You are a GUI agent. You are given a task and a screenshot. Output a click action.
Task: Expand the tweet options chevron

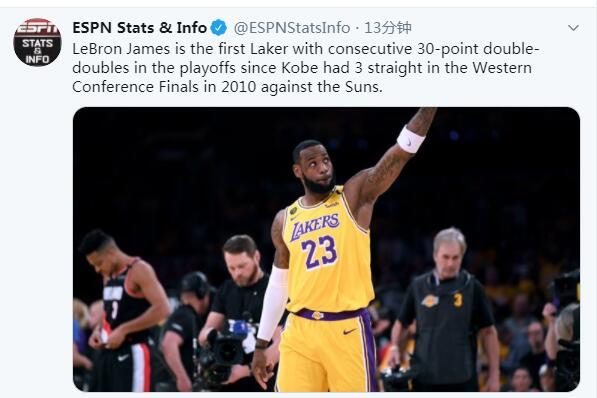click(x=573, y=28)
